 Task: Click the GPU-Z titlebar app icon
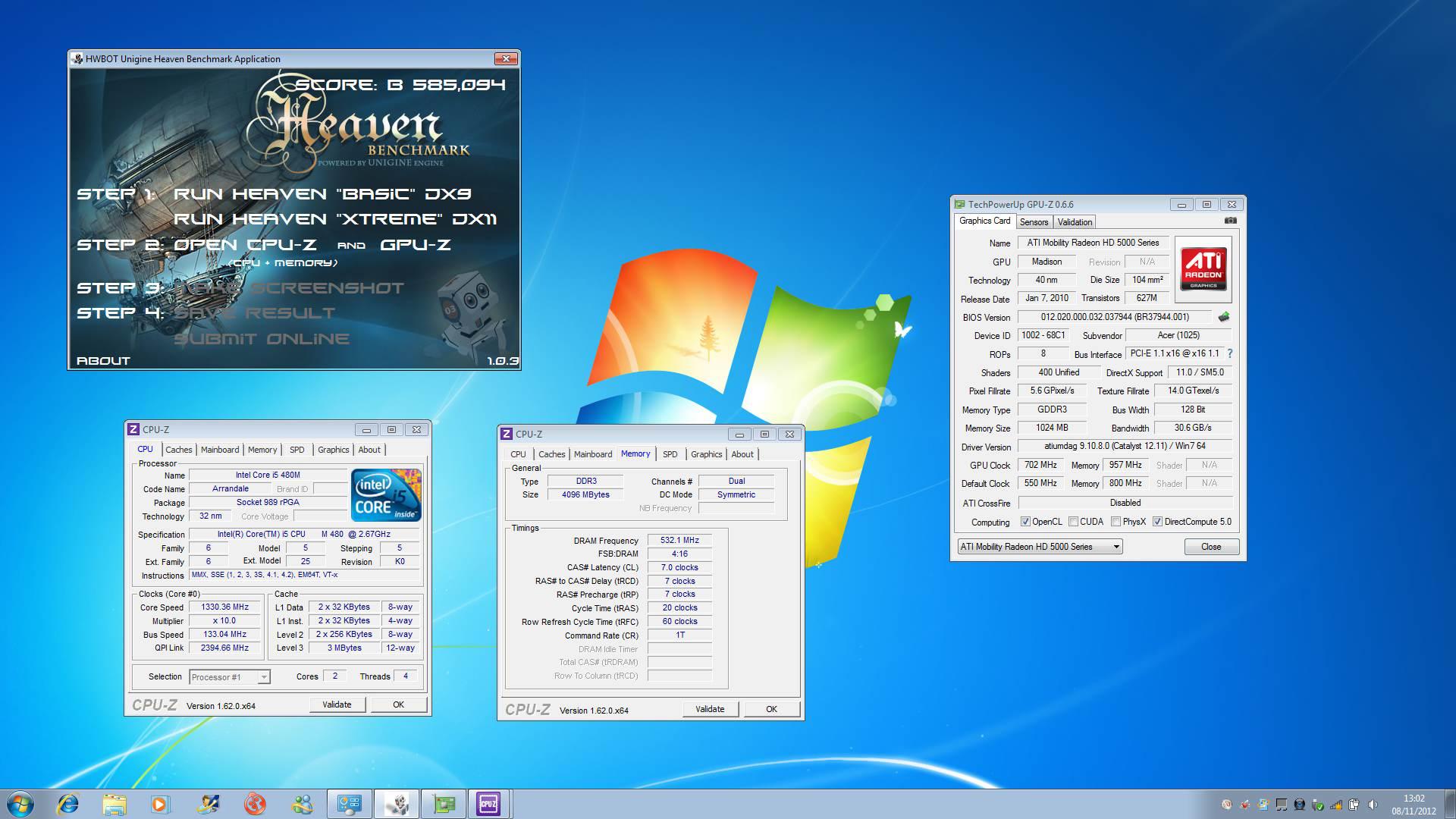pos(959,204)
